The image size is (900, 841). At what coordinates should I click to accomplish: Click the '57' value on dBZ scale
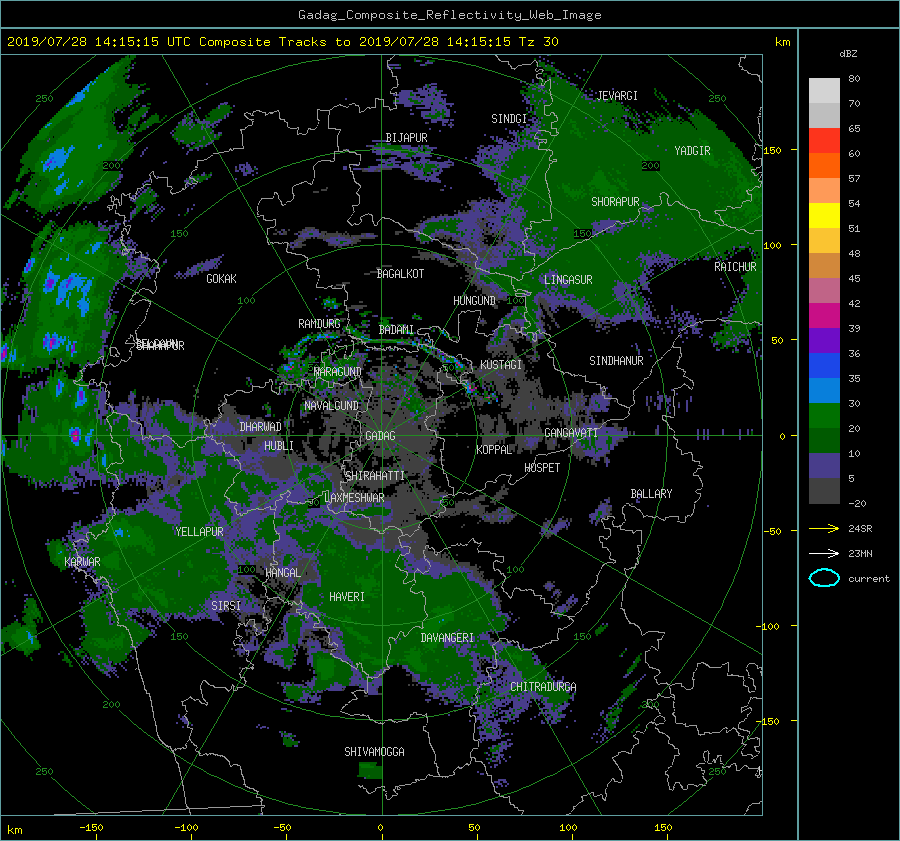(x=854, y=179)
